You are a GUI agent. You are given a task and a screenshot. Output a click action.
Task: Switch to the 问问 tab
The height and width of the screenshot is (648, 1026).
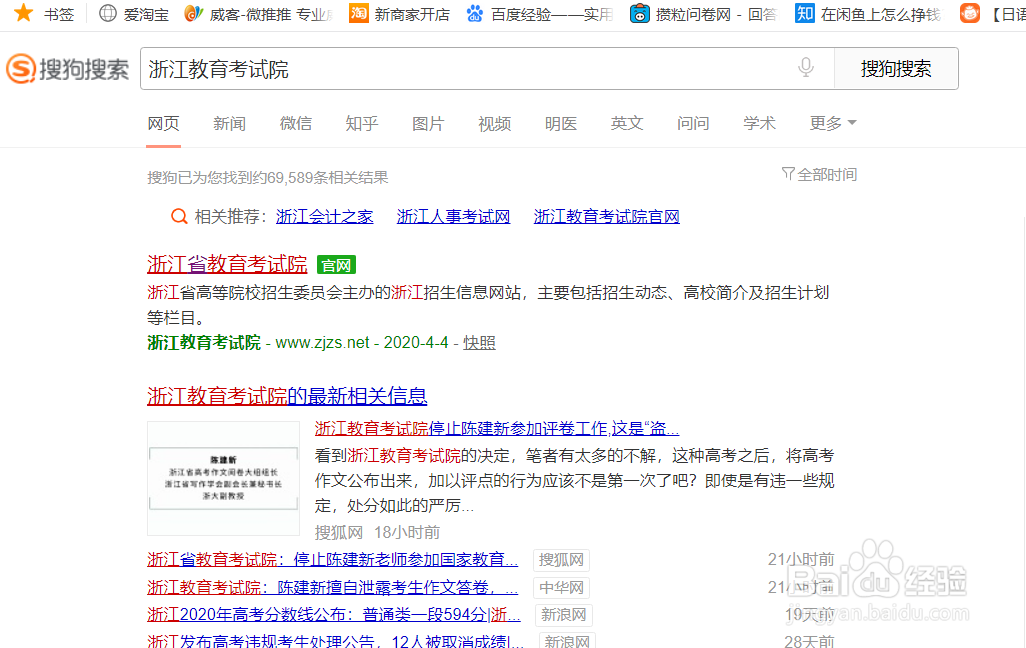pyautogui.click(x=693, y=124)
